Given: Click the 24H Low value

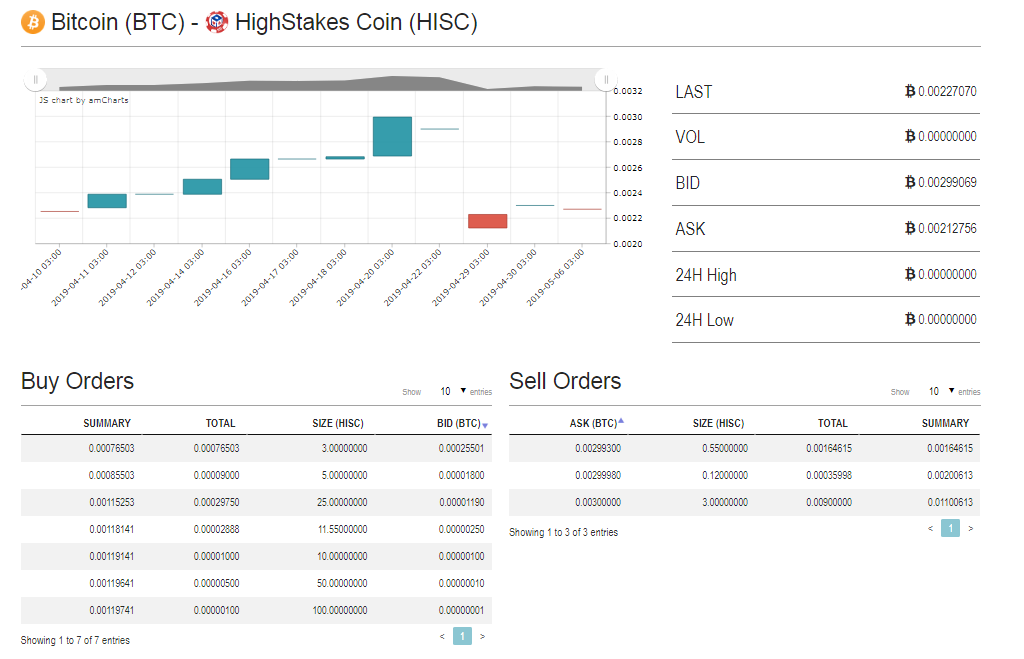Looking at the screenshot, I should (x=947, y=319).
